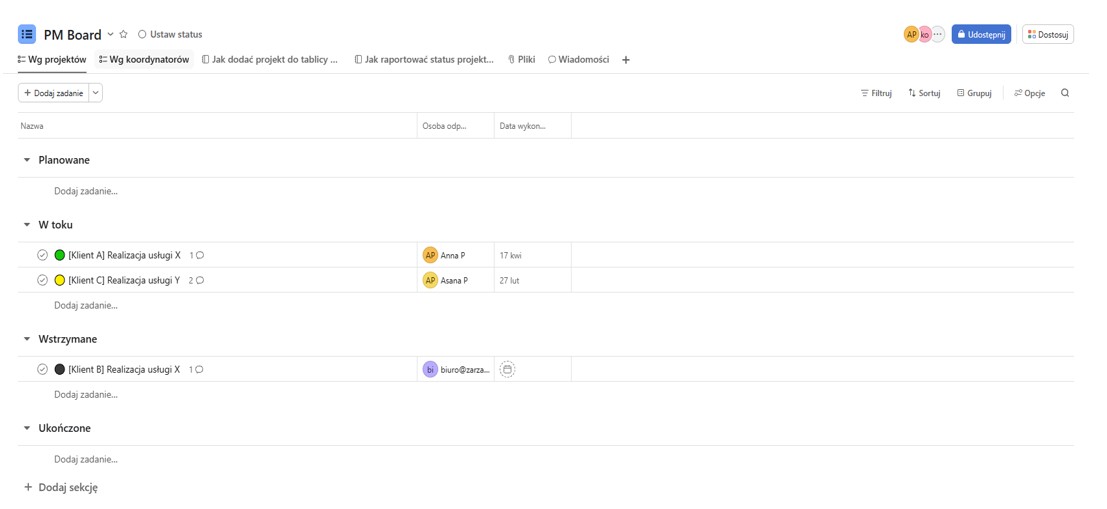Mark Klient C Realizacja usługi Y complete
This screenshot has width=1107, height=509.
pyautogui.click(x=42, y=281)
